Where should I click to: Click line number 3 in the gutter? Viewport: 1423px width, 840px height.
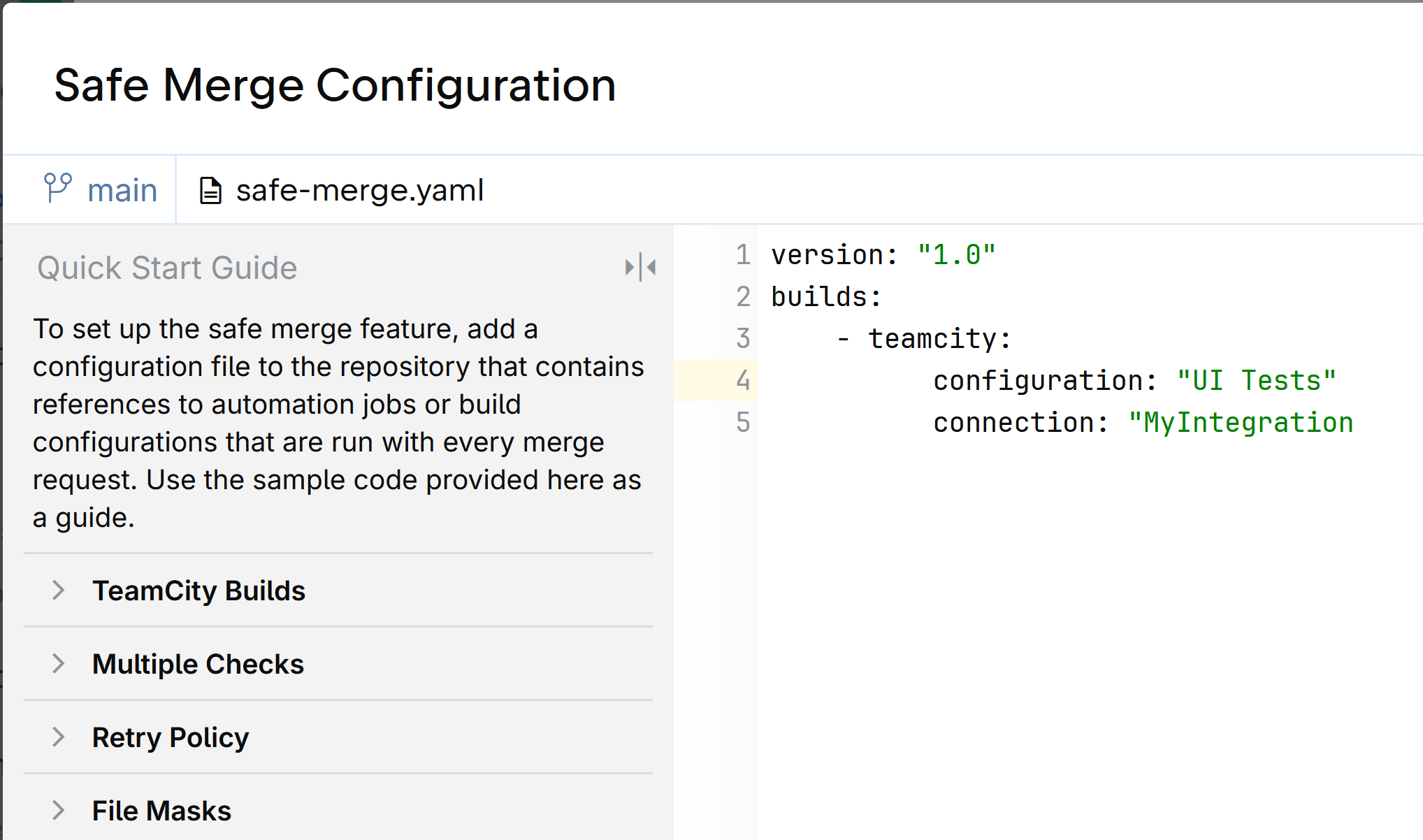pos(742,339)
